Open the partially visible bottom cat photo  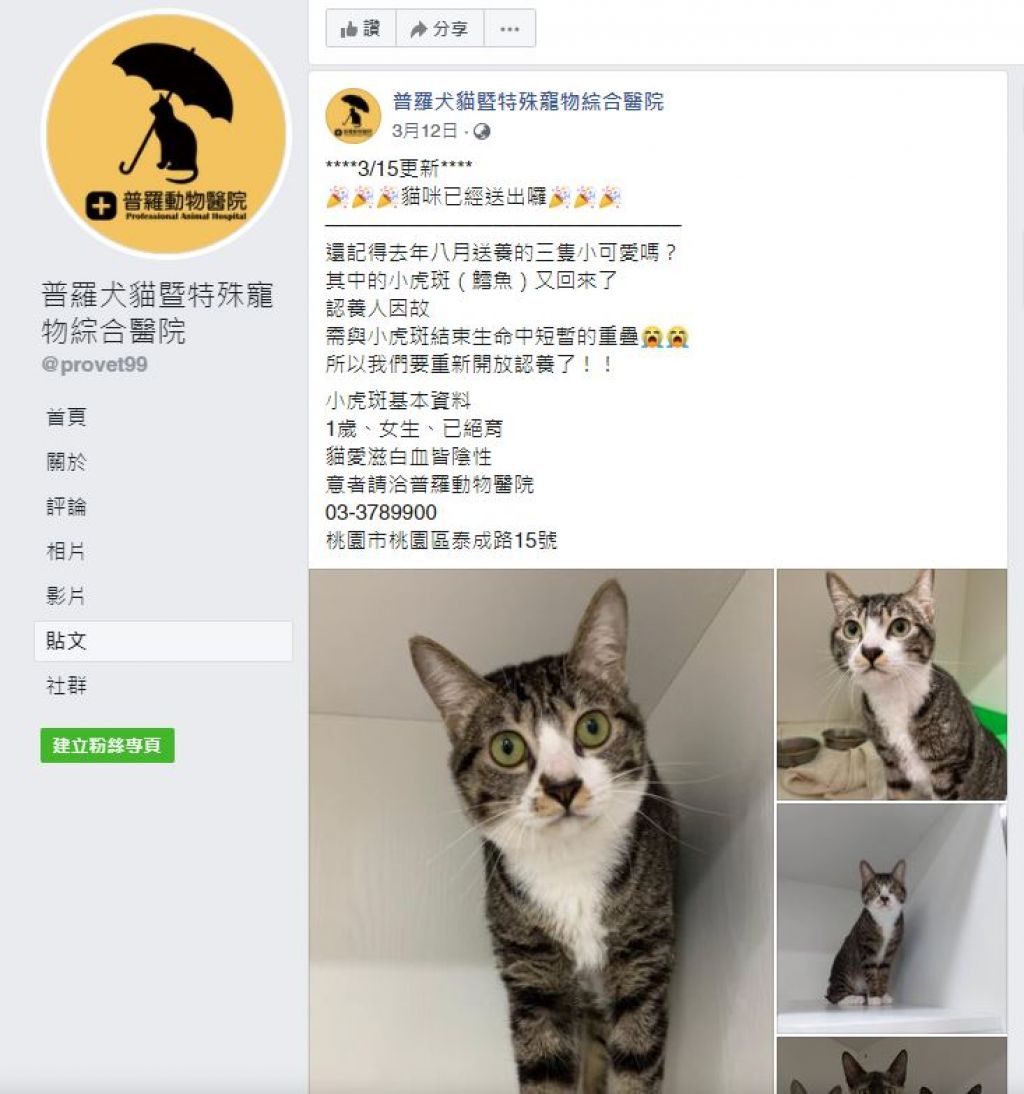pos(892,1065)
